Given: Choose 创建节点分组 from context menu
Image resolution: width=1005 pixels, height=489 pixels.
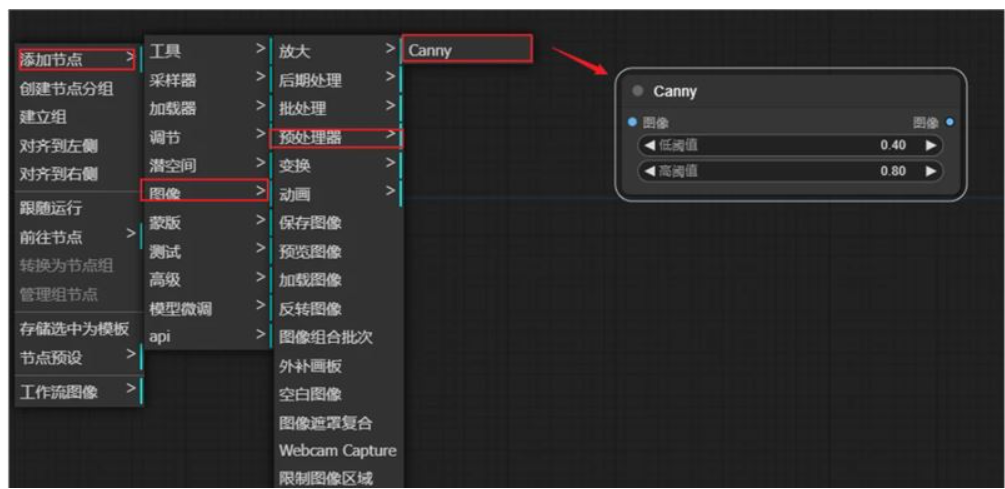Looking at the screenshot, I should tap(66, 89).
